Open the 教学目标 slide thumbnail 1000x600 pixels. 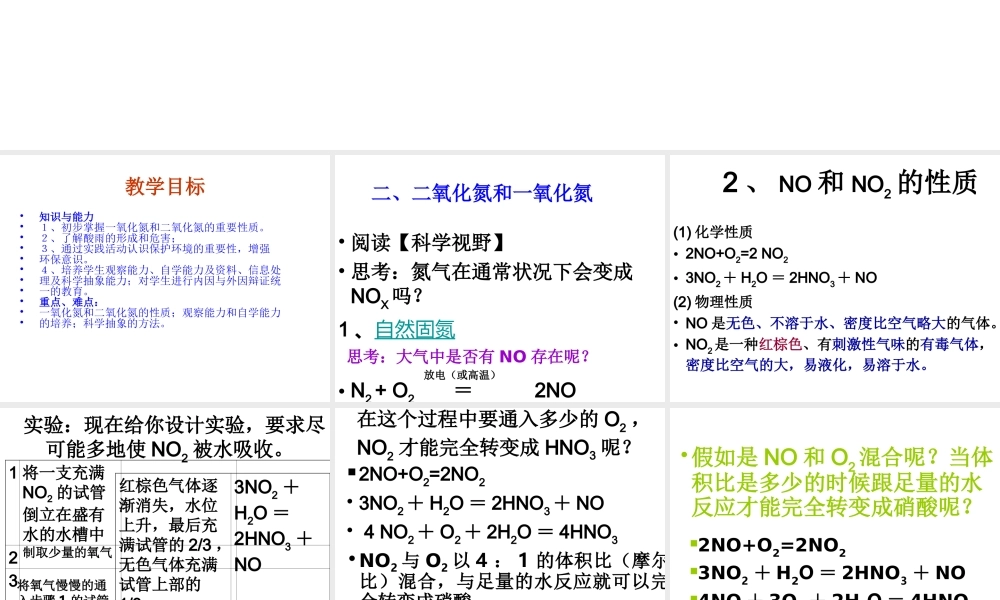[165, 278]
